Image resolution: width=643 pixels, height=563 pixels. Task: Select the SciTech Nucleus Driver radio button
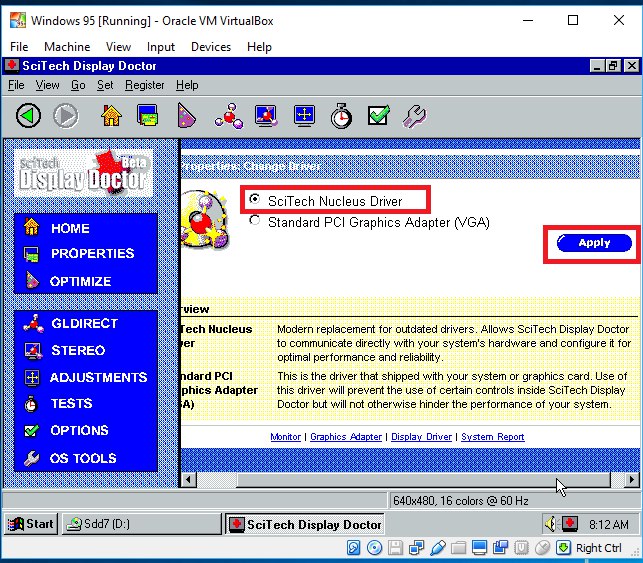coord(255,199)
